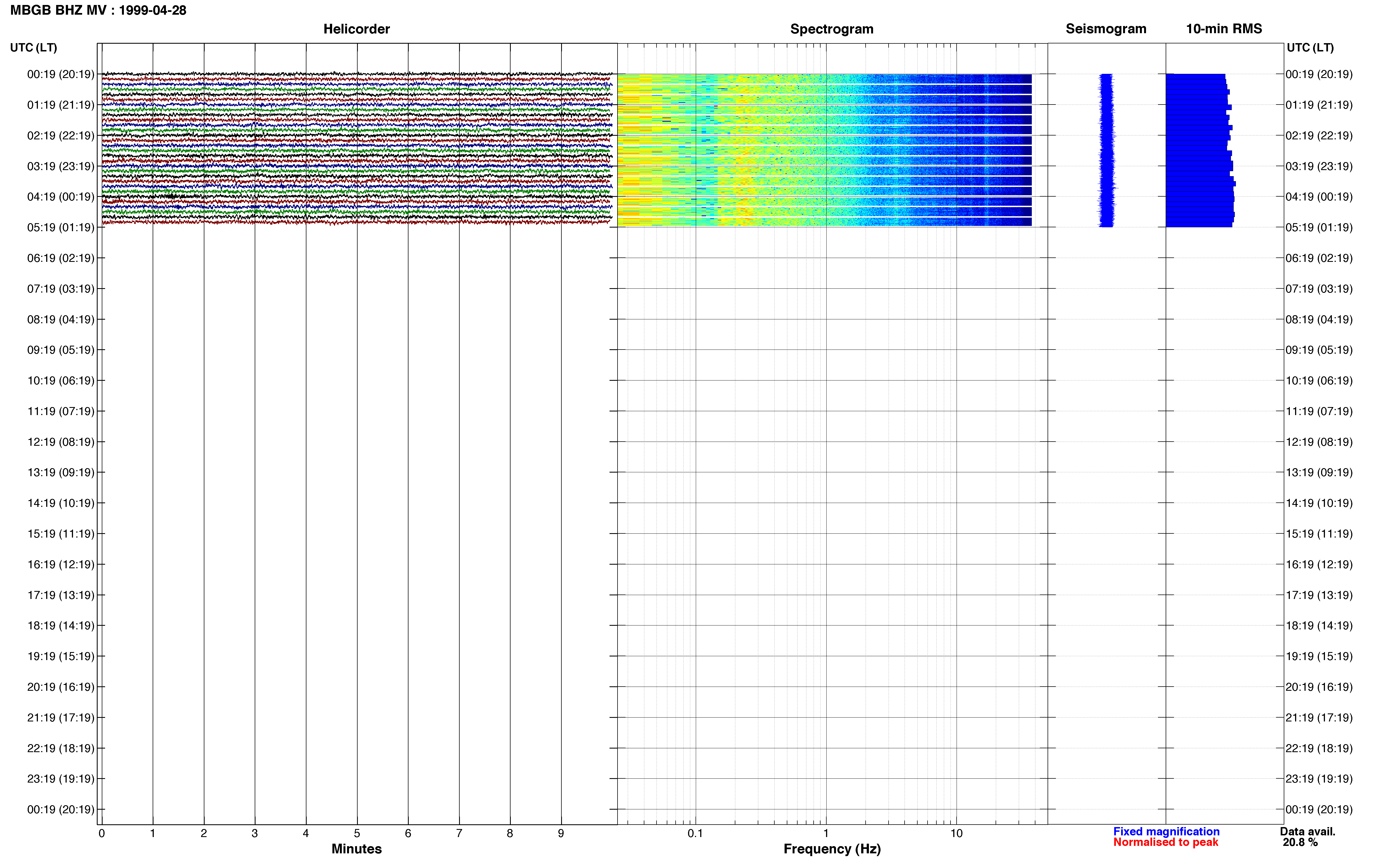Click the minute tick label '5' on helicorder axis
Viewport: 1388px width, 868px height.
pos(357,833)
